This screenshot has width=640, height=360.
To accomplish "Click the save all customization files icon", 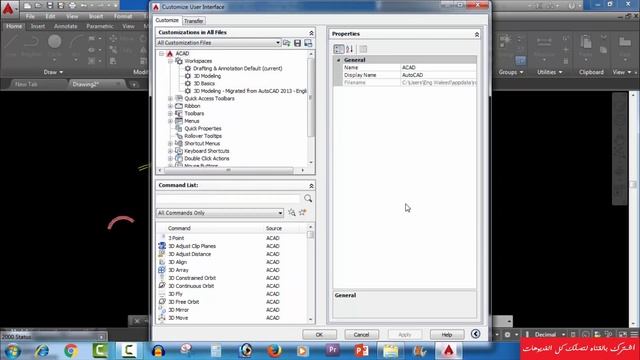I will (x=298, y=43).
